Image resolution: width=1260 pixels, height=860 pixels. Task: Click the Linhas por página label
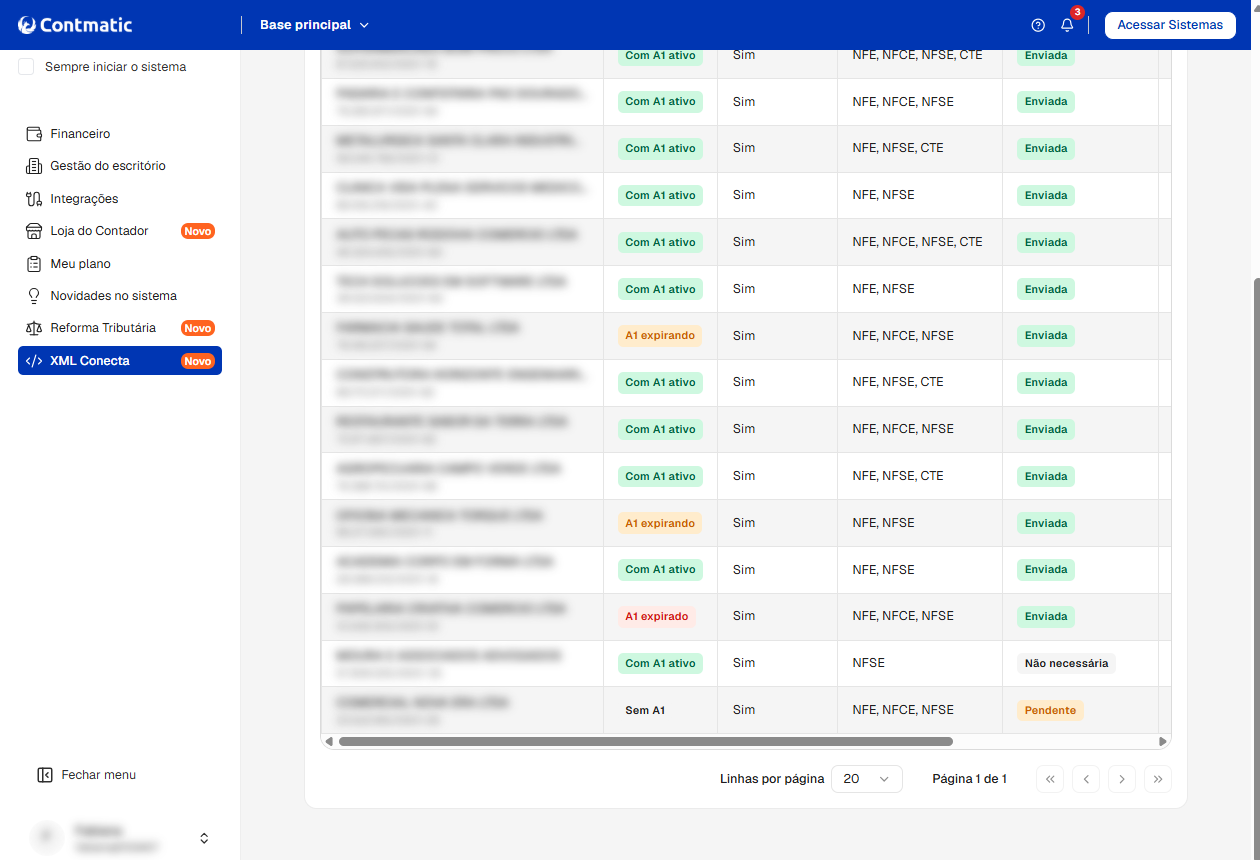click(772, 779)
